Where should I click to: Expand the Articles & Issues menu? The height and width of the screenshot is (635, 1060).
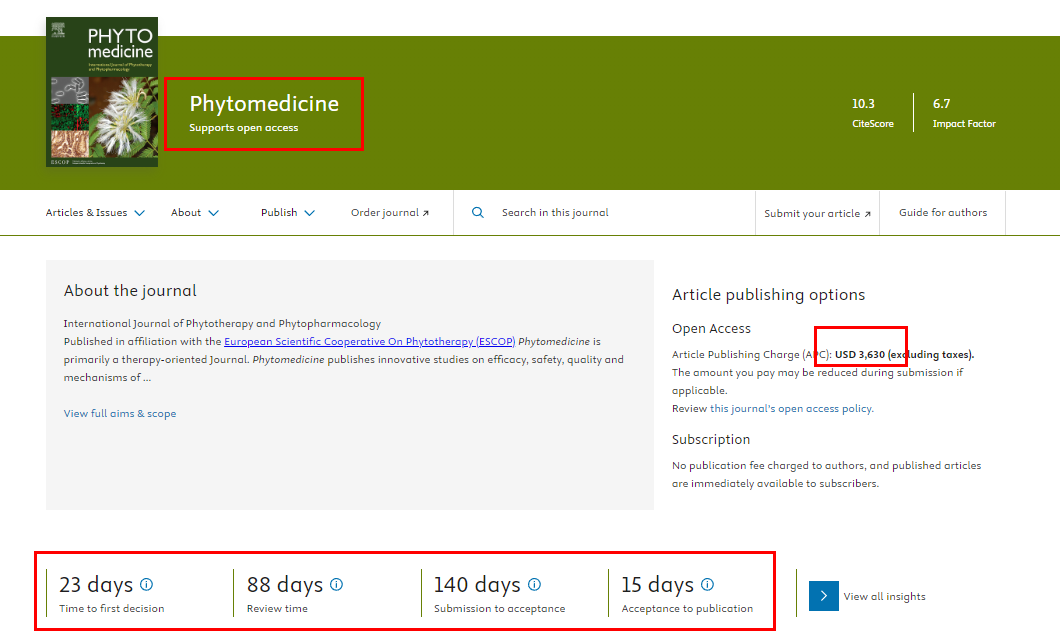tap(95, 212)
